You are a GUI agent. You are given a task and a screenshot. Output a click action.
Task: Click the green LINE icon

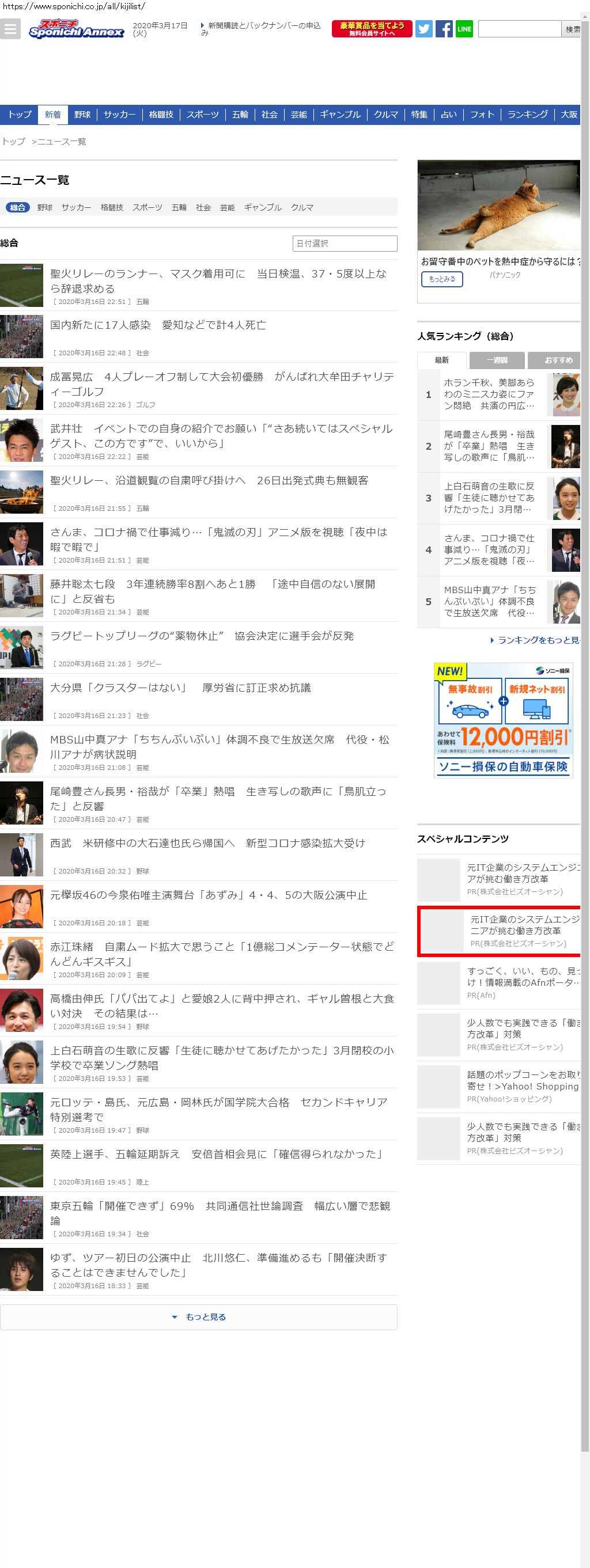(464, 29)
